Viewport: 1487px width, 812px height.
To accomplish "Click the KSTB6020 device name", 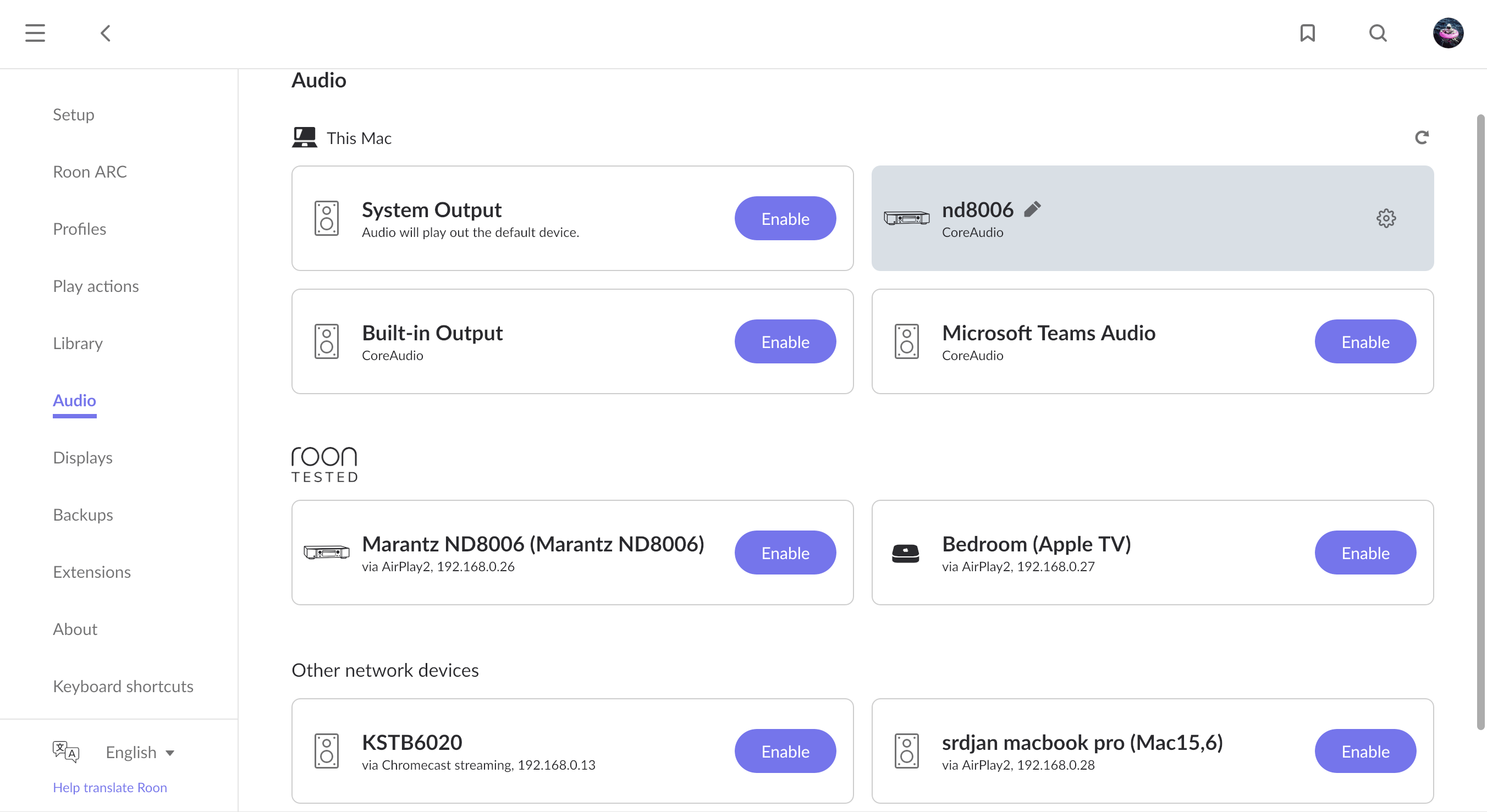I will coord(411,742).
